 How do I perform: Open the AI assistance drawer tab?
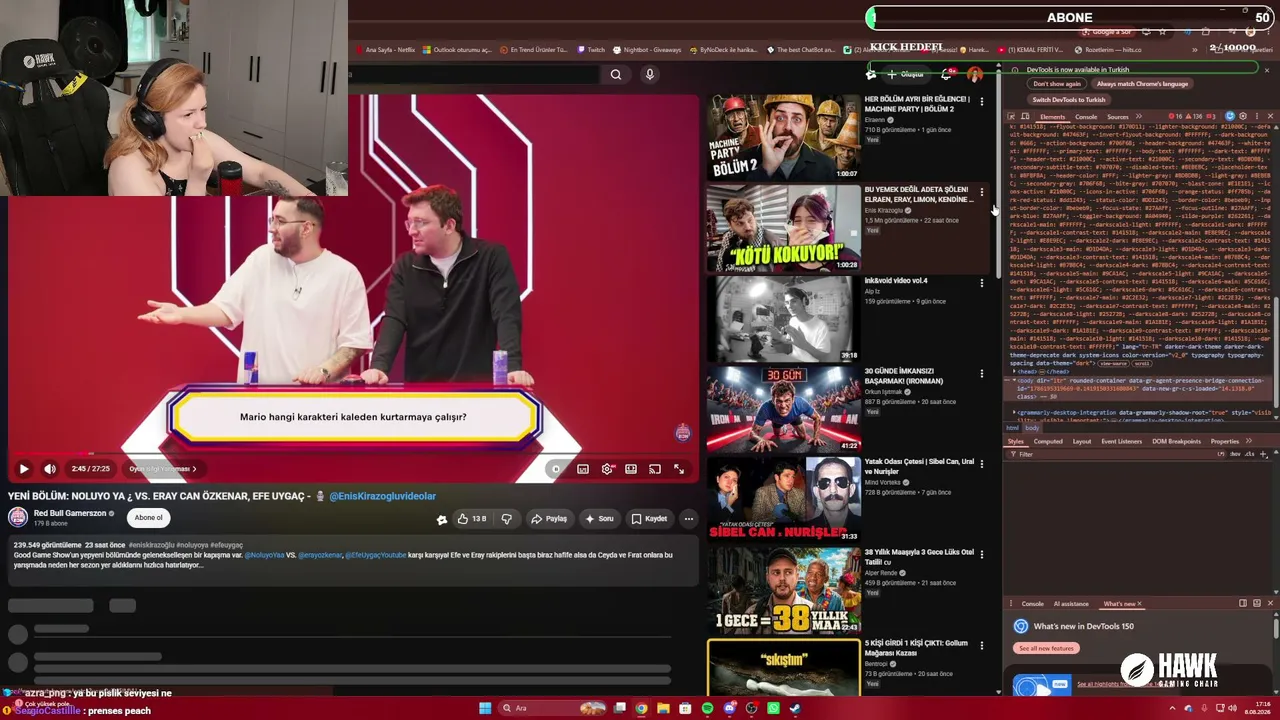click(x=1071, y=604)
